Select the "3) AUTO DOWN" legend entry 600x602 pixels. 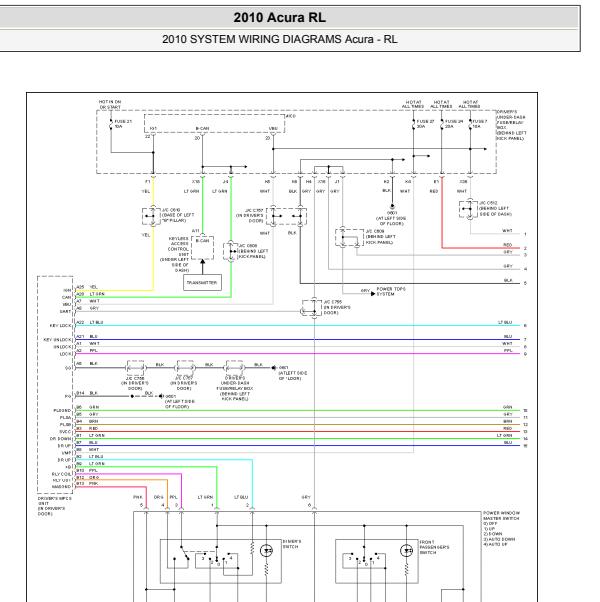pos(499,539)
